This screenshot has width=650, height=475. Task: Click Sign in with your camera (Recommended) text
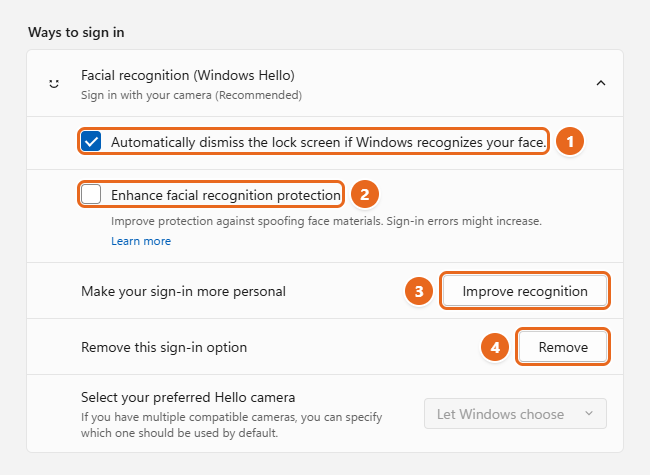click(192, 95)
